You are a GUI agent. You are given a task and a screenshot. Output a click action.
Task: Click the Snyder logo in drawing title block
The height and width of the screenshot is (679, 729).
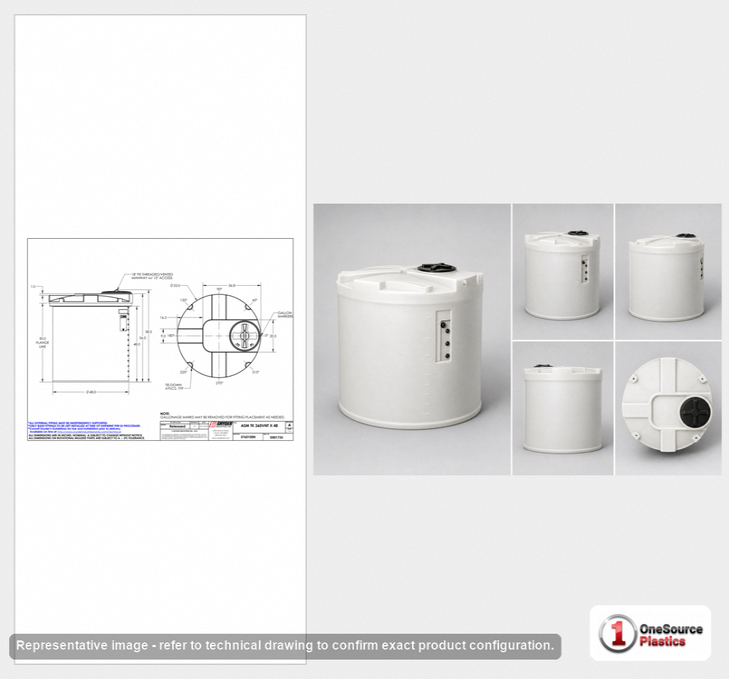click(220, 425)
